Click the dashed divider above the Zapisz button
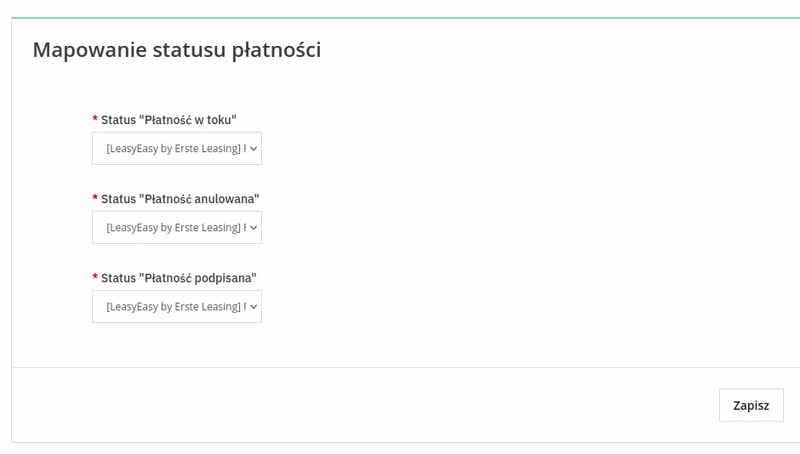Screen dimensions: 800x454 coord(400,367)
